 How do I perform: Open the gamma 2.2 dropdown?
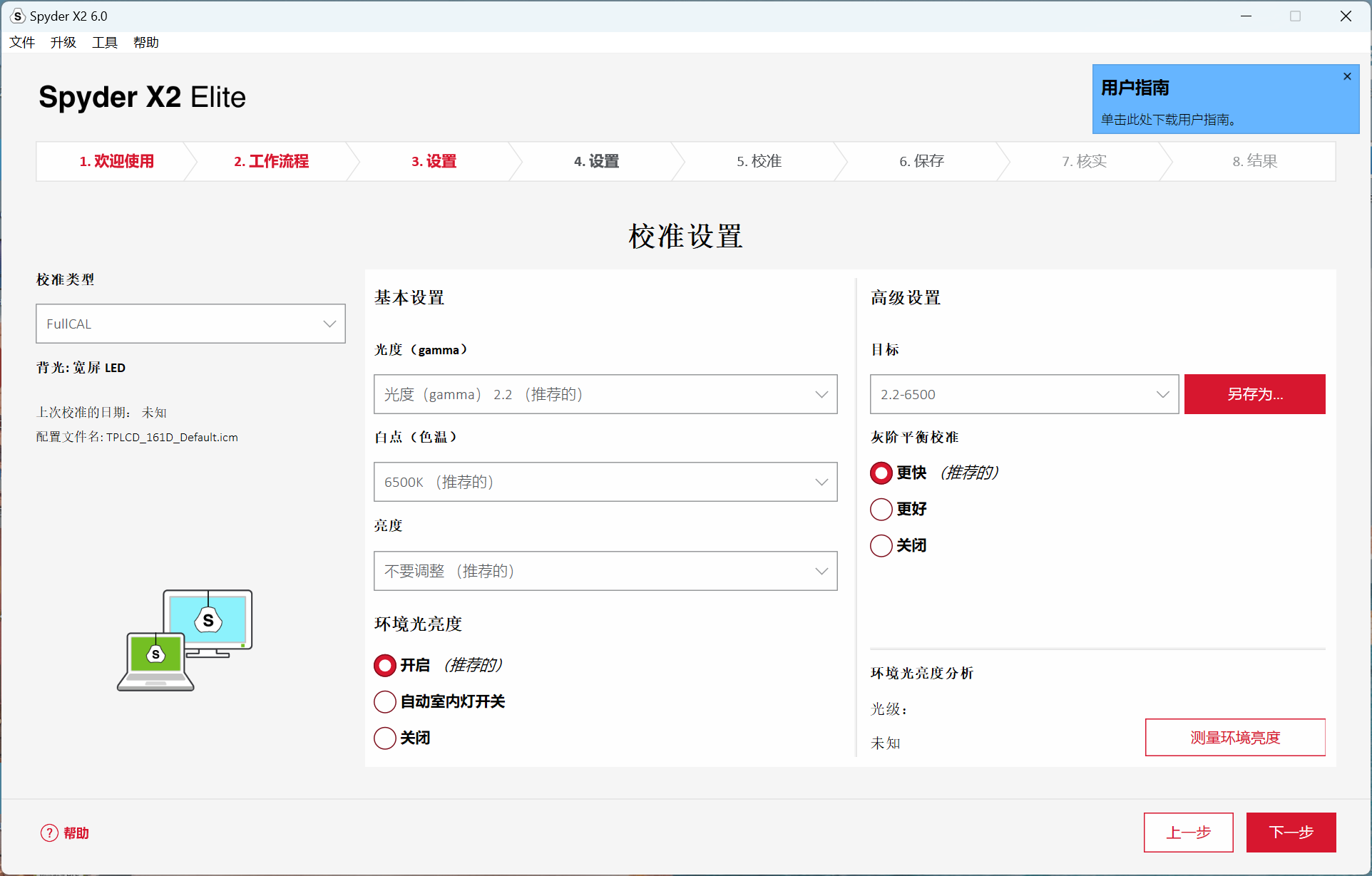tap(605, 394)
